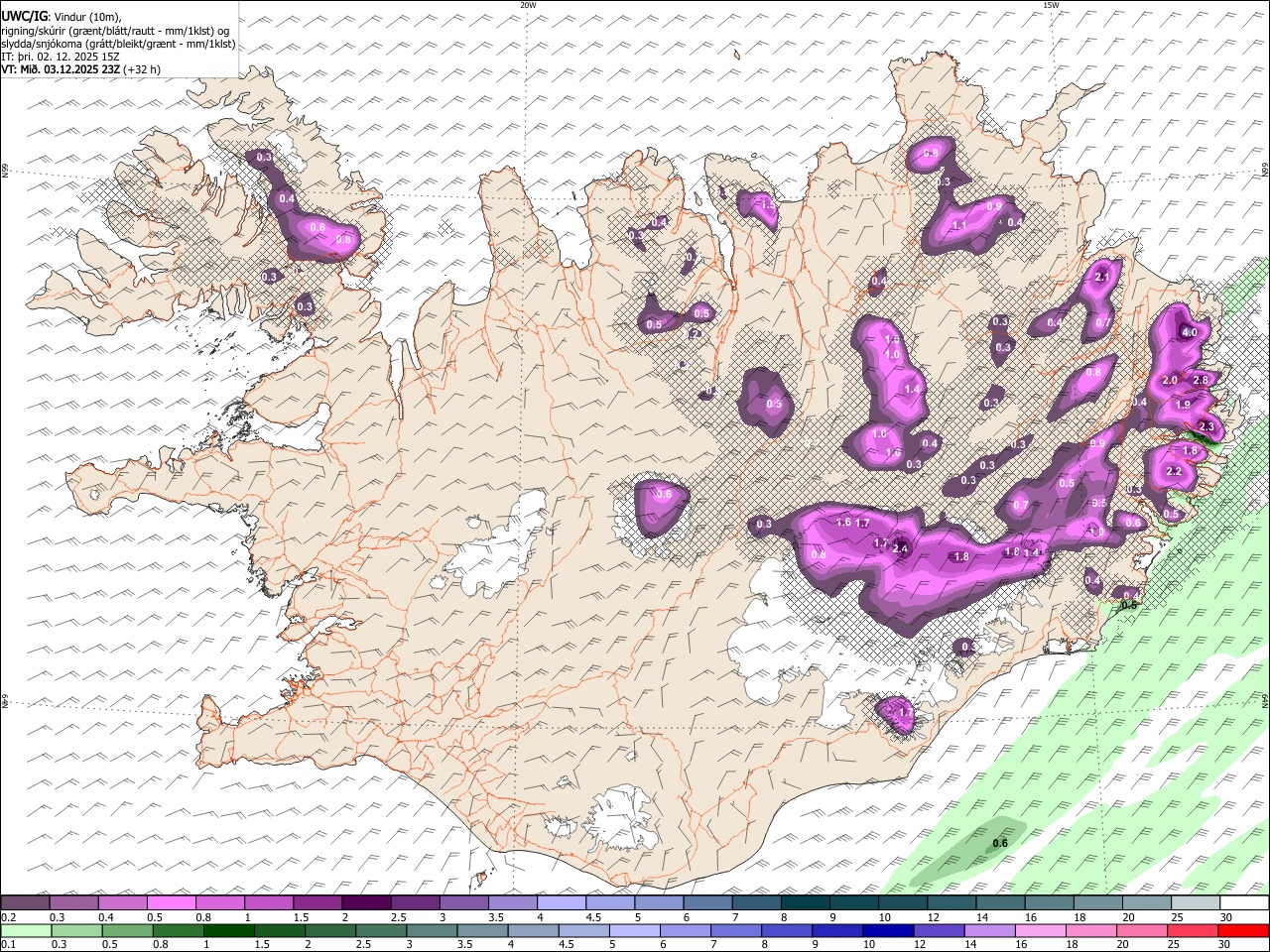Click the 2.3 precipitation value on the map

[x=1206, y=426]
